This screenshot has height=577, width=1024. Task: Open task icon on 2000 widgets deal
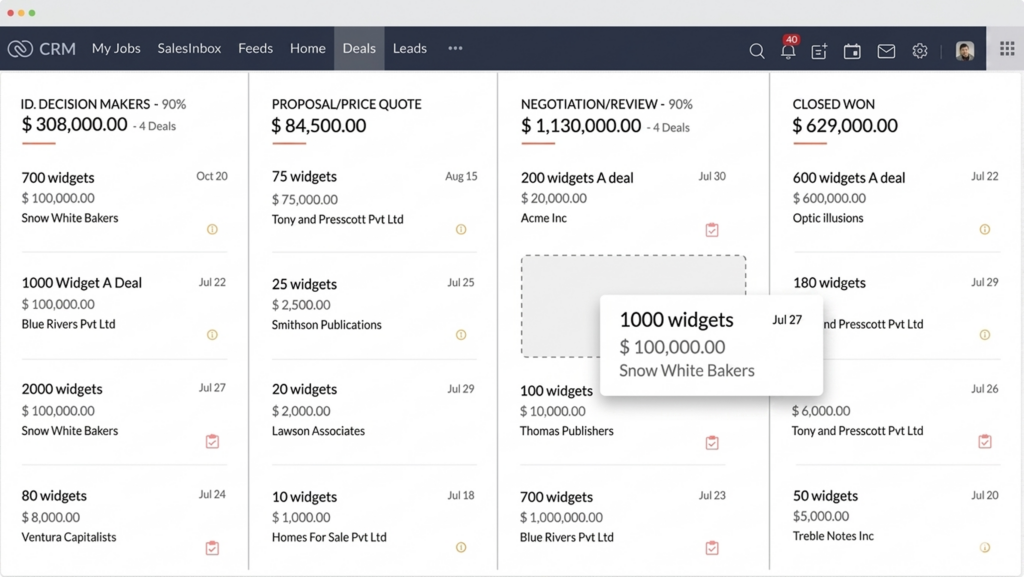pyautogui.click(x=212, y=441)
